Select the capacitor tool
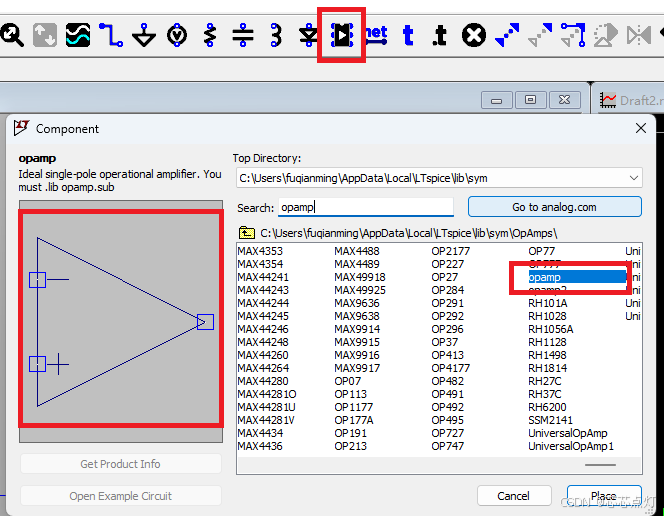This screenshot has width=664, height=516. (x=243, y=35)
